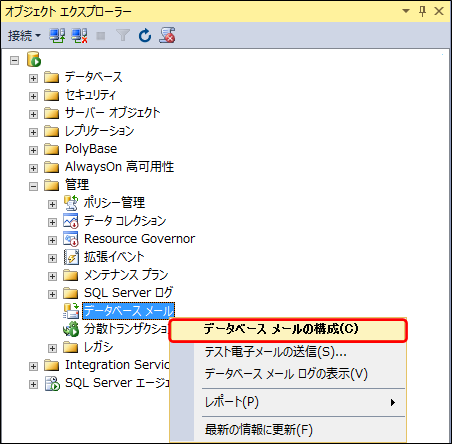Choose データベース メールの構成(C) menu item
Image resolution: width=452 pixels, height=444 pixels.
click(x=288, y=330)
